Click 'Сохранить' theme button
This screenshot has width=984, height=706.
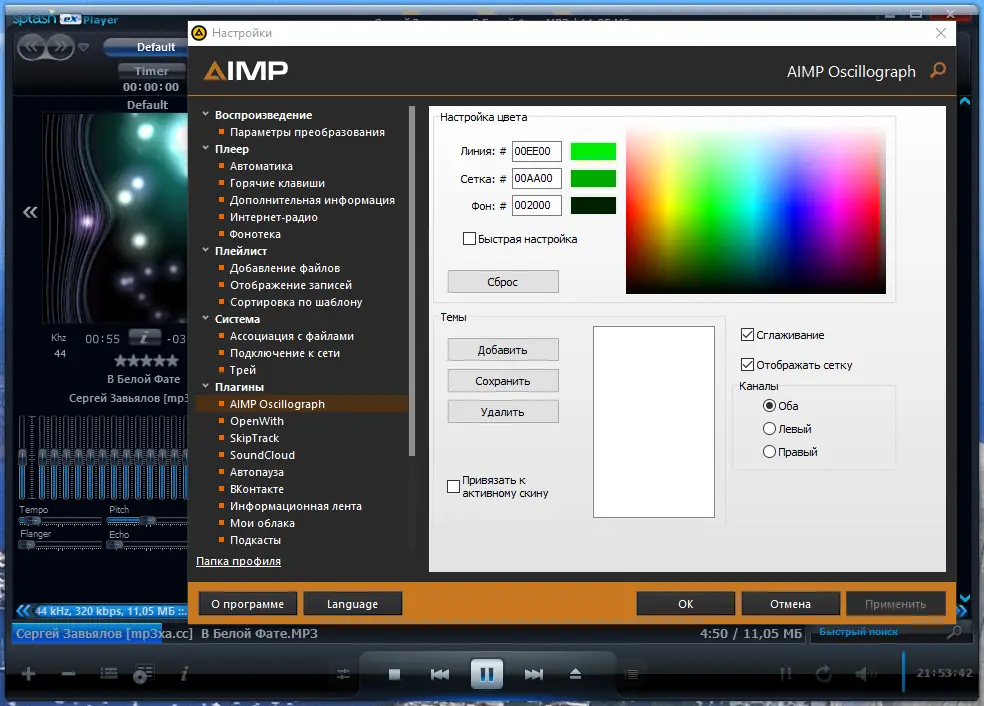(x=503, y=381)
